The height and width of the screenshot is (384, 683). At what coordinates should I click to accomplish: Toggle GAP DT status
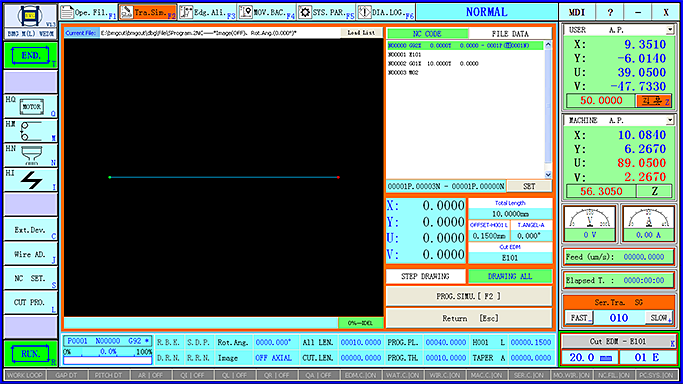pyautogui.click(x=66, y=375)
